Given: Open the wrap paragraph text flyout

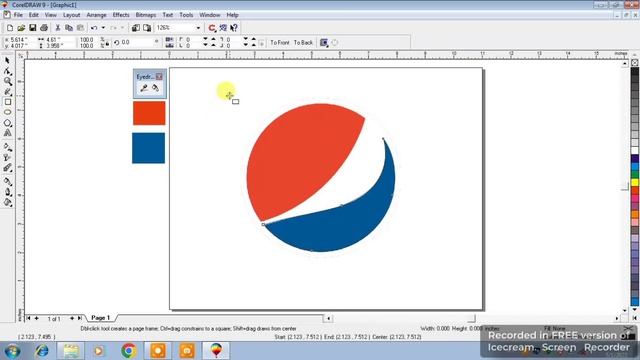Looking at the screenshot, I should [324, 42].
